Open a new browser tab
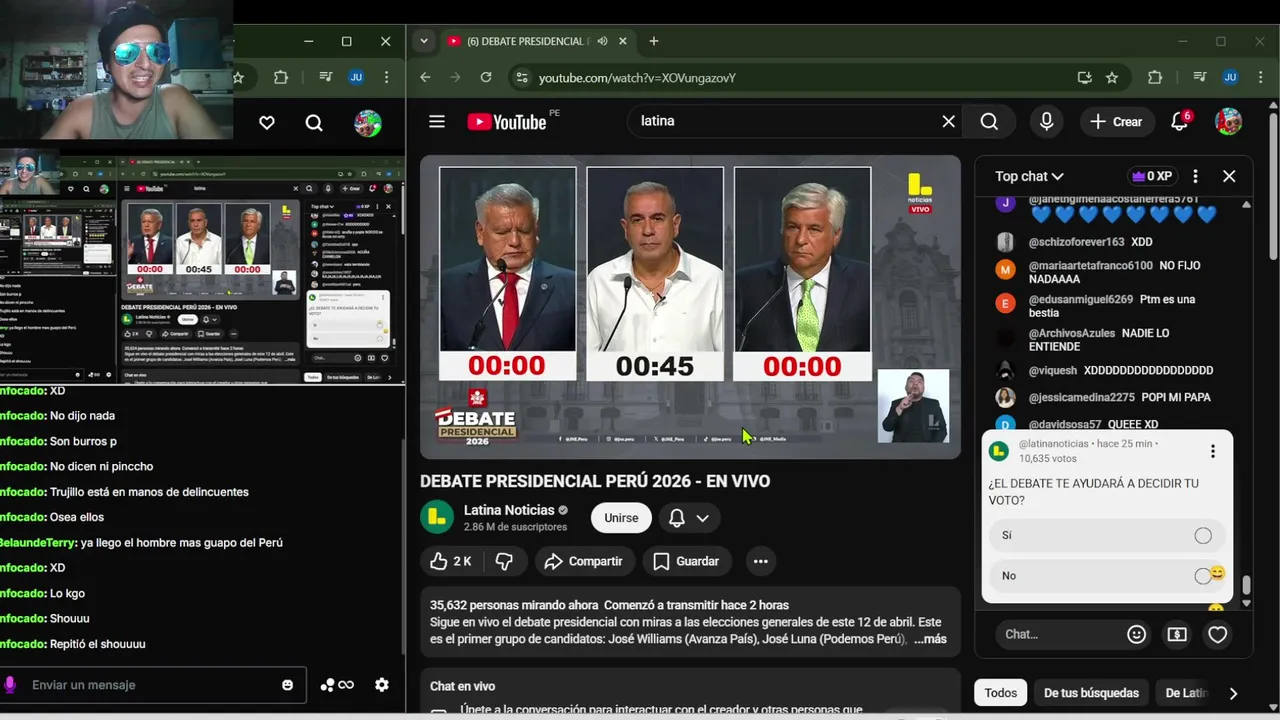 point(654,41)
